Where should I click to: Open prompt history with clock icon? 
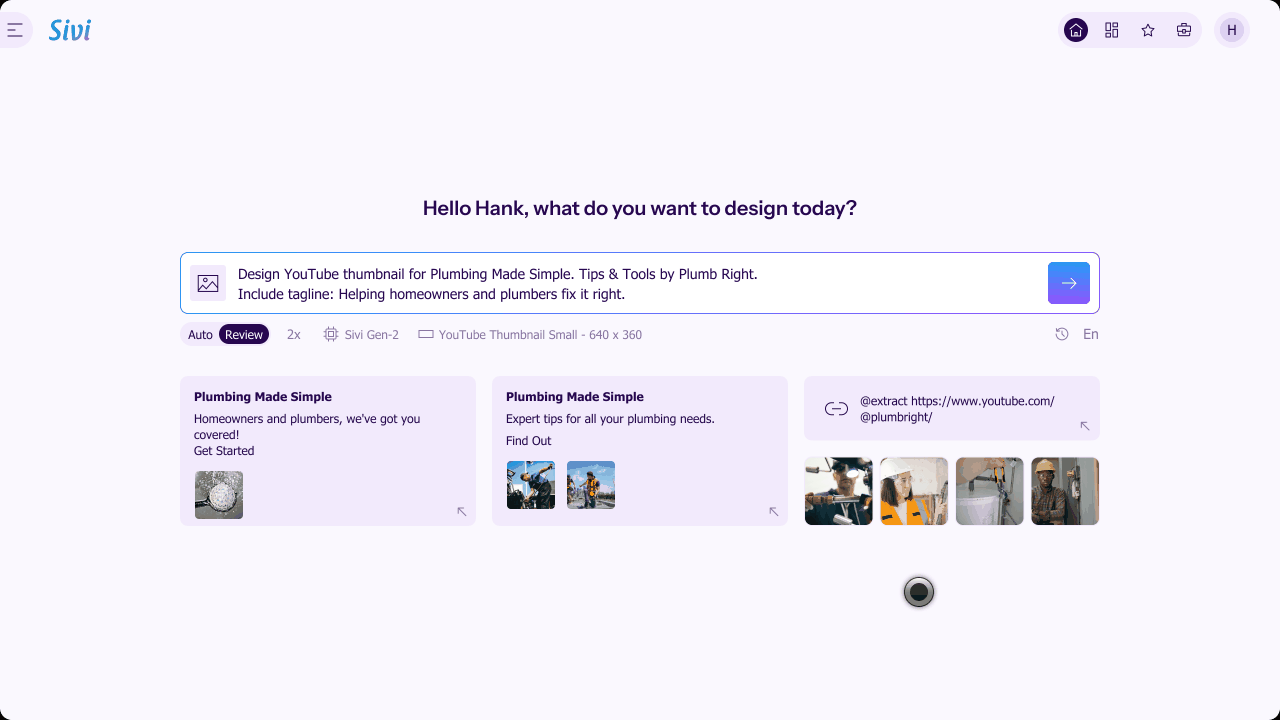[1061, 334]
